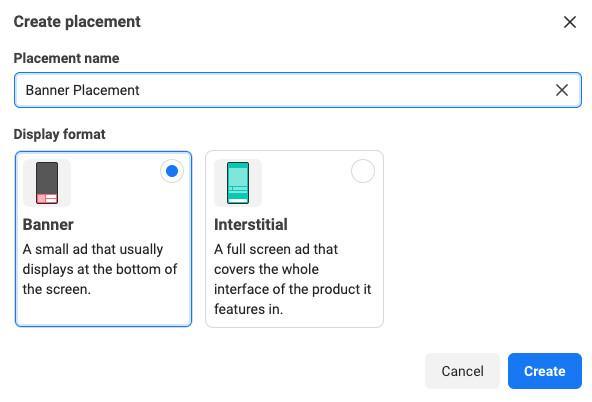Choose the Interstitial display format card
Image resolution: width=592 pixels, height=402 pixels.
click(x=294, y=239)
